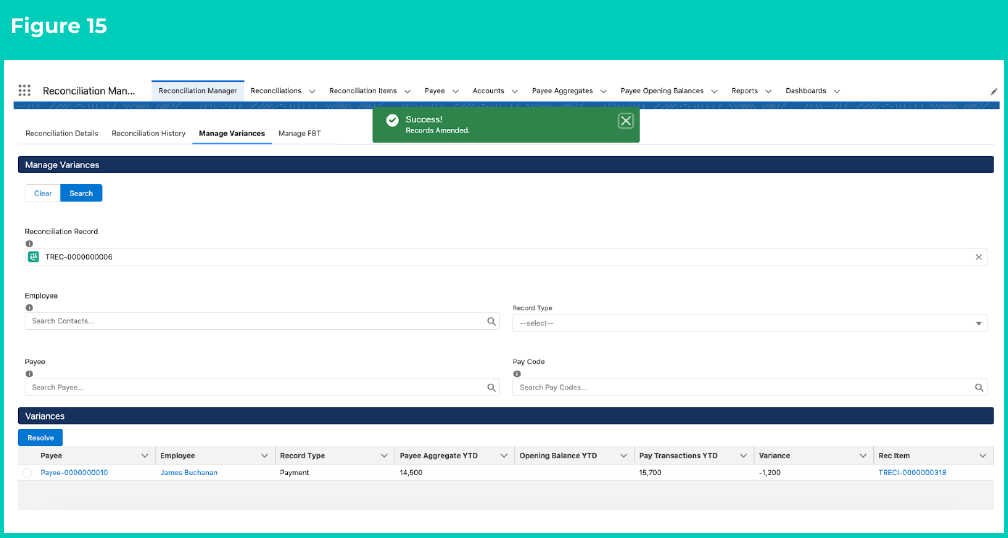Expand the Payee Opening Balances tab chevron

coord(714,91)
